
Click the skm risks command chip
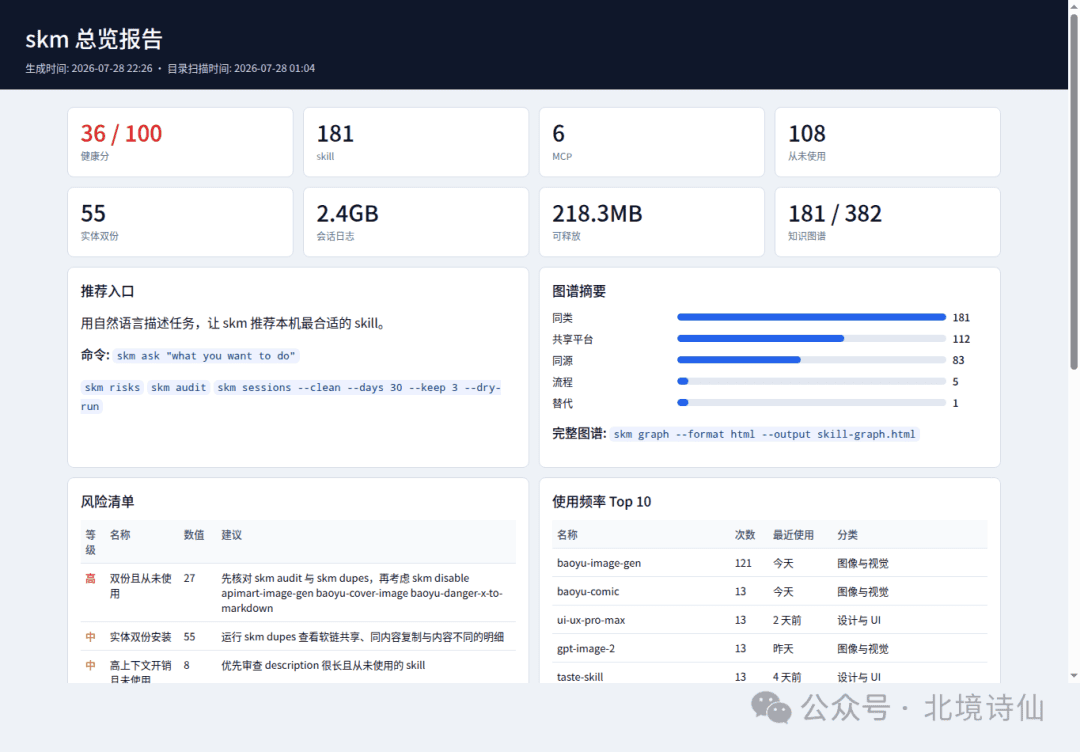[x=112, y=388]
